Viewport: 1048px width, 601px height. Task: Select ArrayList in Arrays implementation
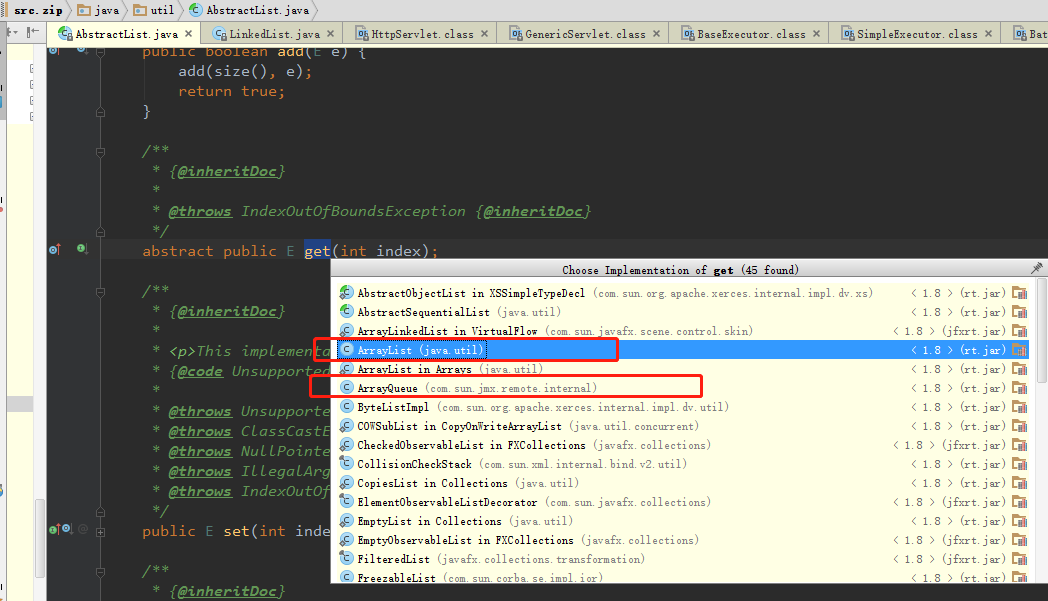click(682, 369)
